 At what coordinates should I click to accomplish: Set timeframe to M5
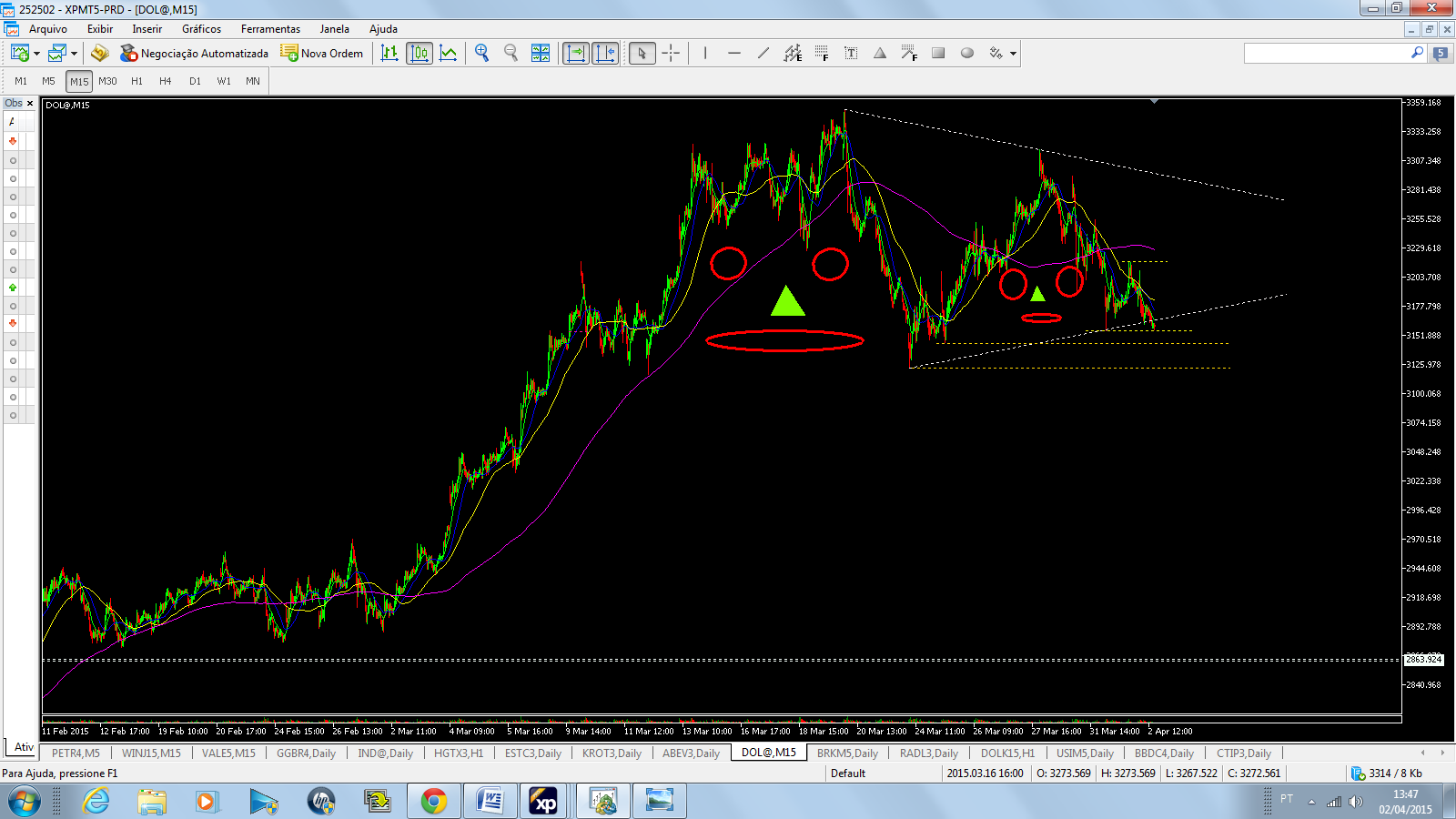pos(48,81)
